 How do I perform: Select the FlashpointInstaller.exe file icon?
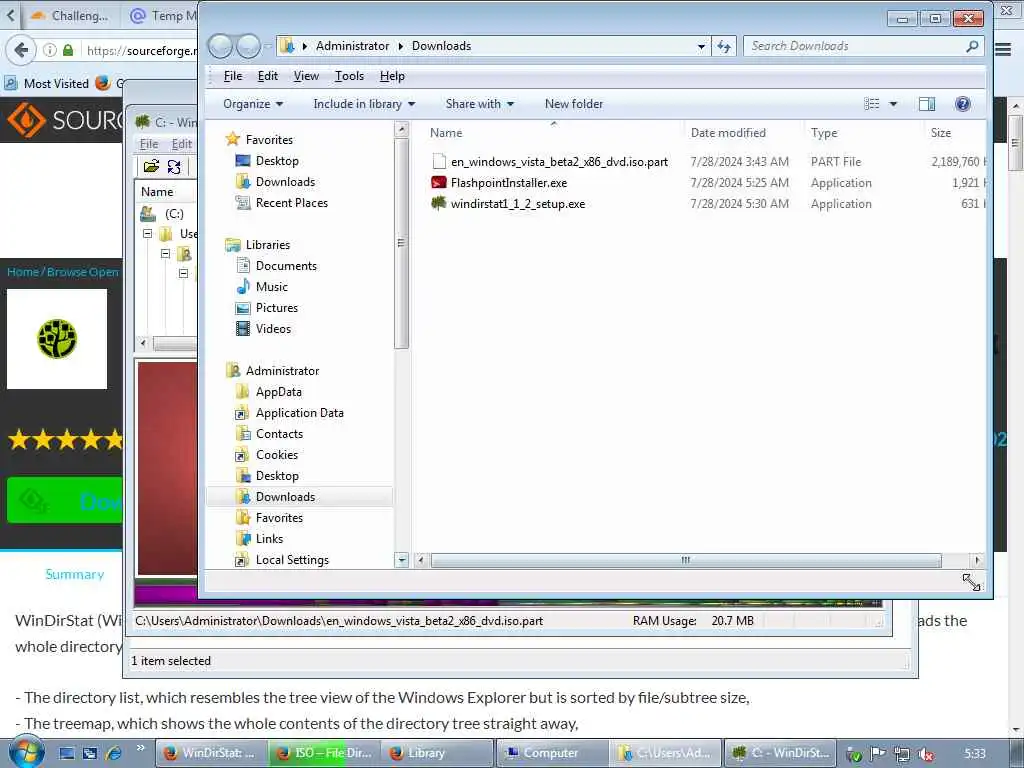439,183
